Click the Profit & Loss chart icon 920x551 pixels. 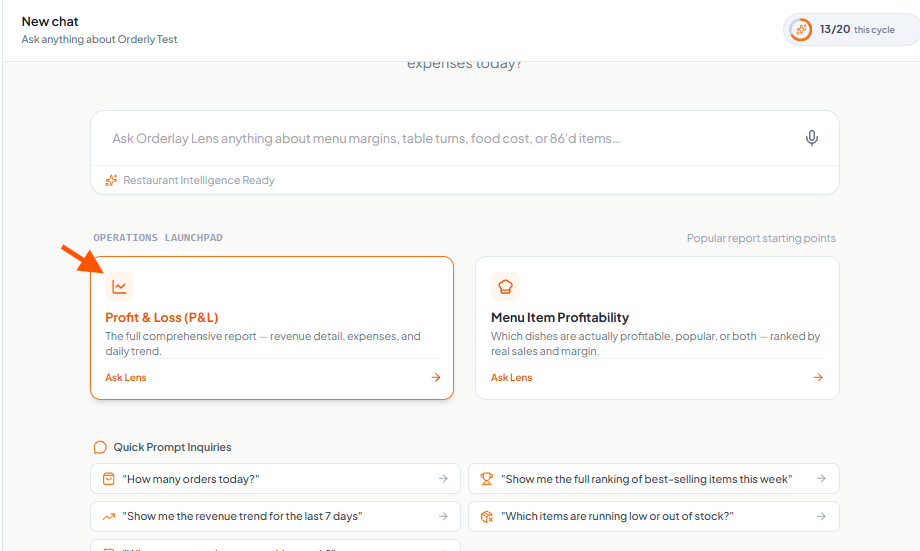coord(119,286)
